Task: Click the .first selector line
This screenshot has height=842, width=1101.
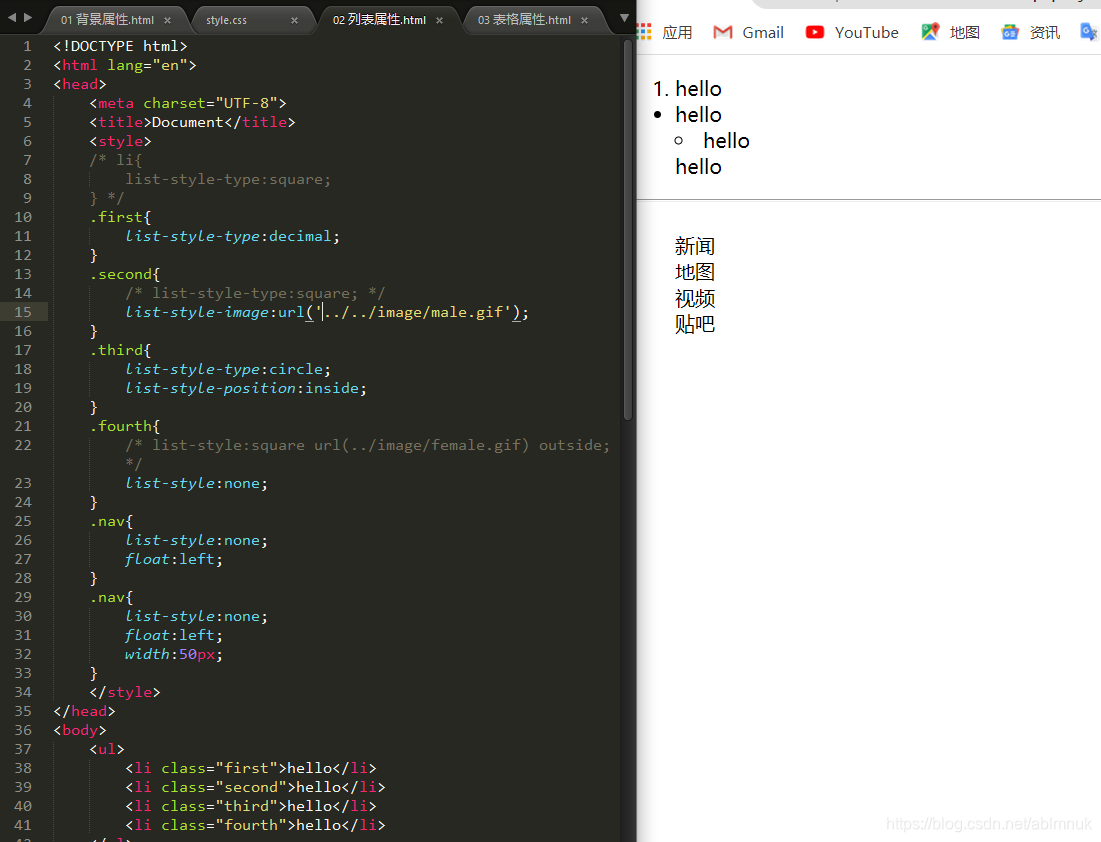Action: coord(120,217)
